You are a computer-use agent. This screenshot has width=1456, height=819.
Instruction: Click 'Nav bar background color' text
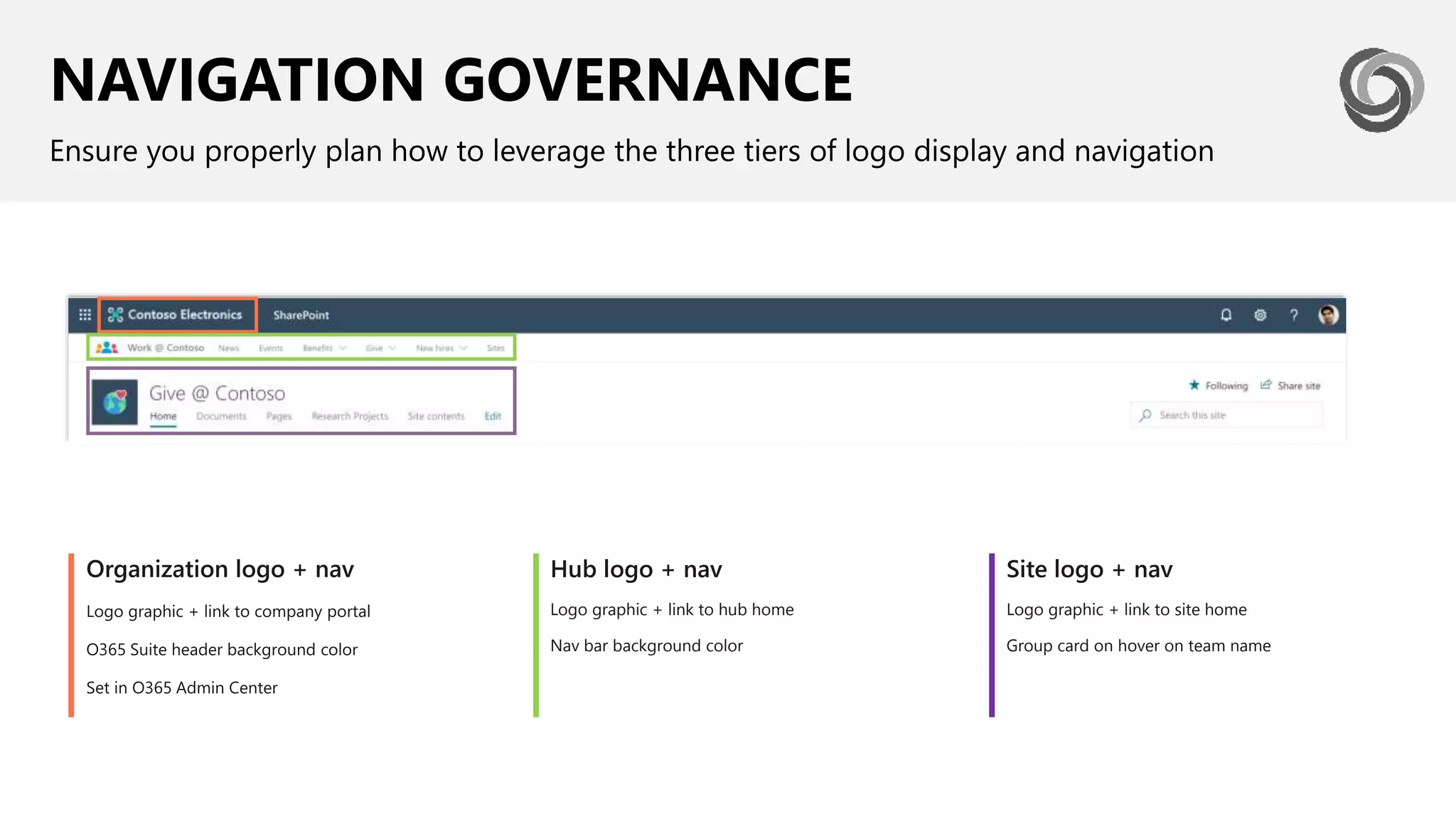click(646, 646)
